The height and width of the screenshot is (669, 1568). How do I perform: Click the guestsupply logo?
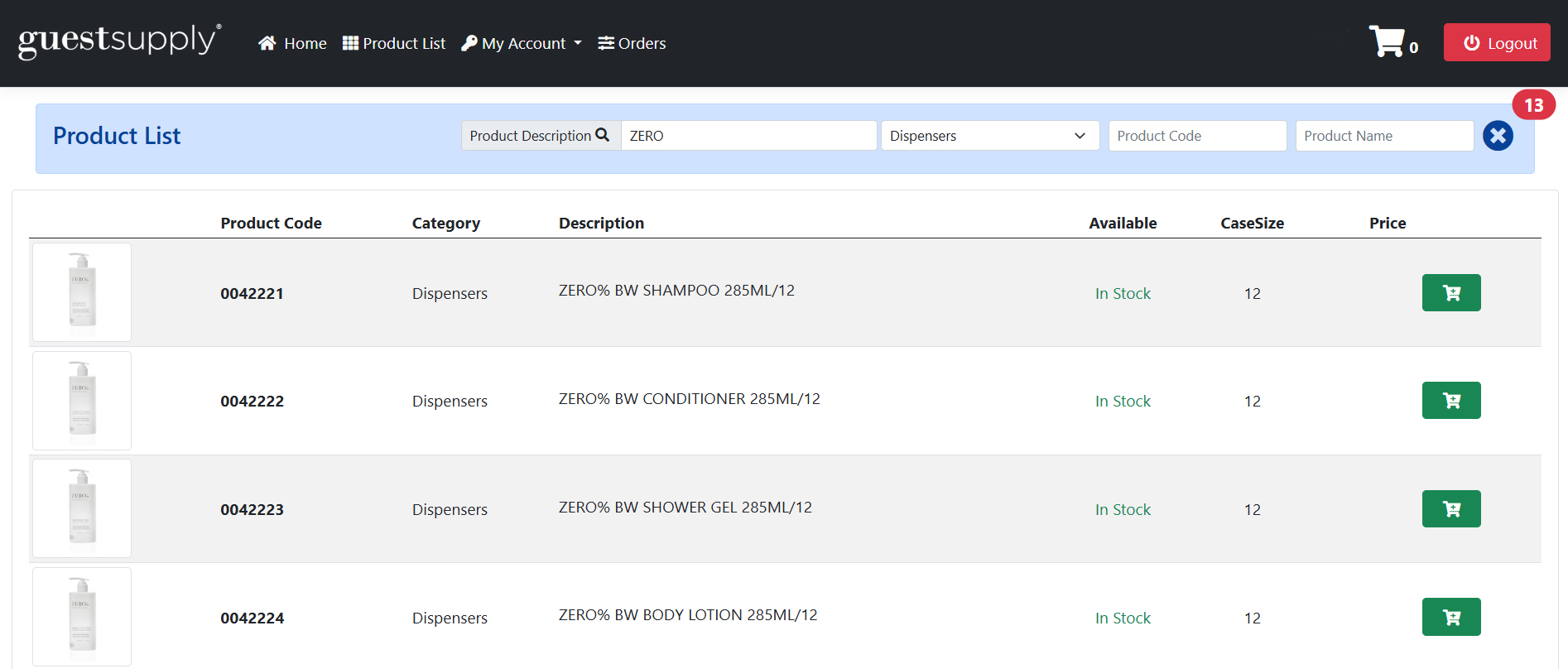[119, 41]
